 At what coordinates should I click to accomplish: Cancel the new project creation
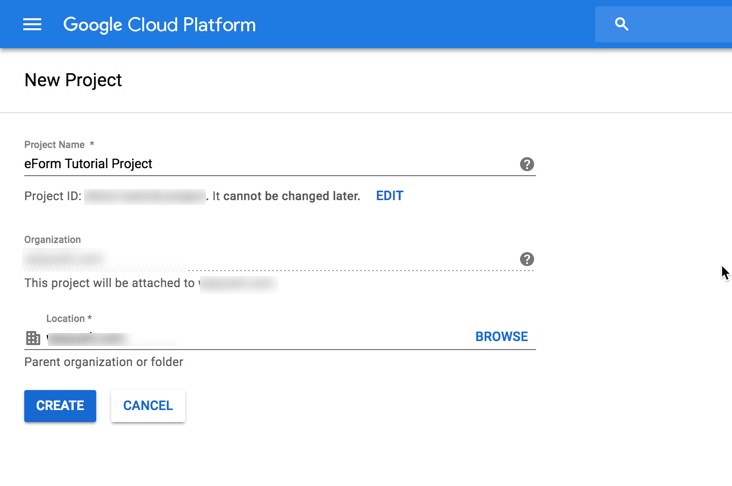pyautogui.click(x=148, y=406)
